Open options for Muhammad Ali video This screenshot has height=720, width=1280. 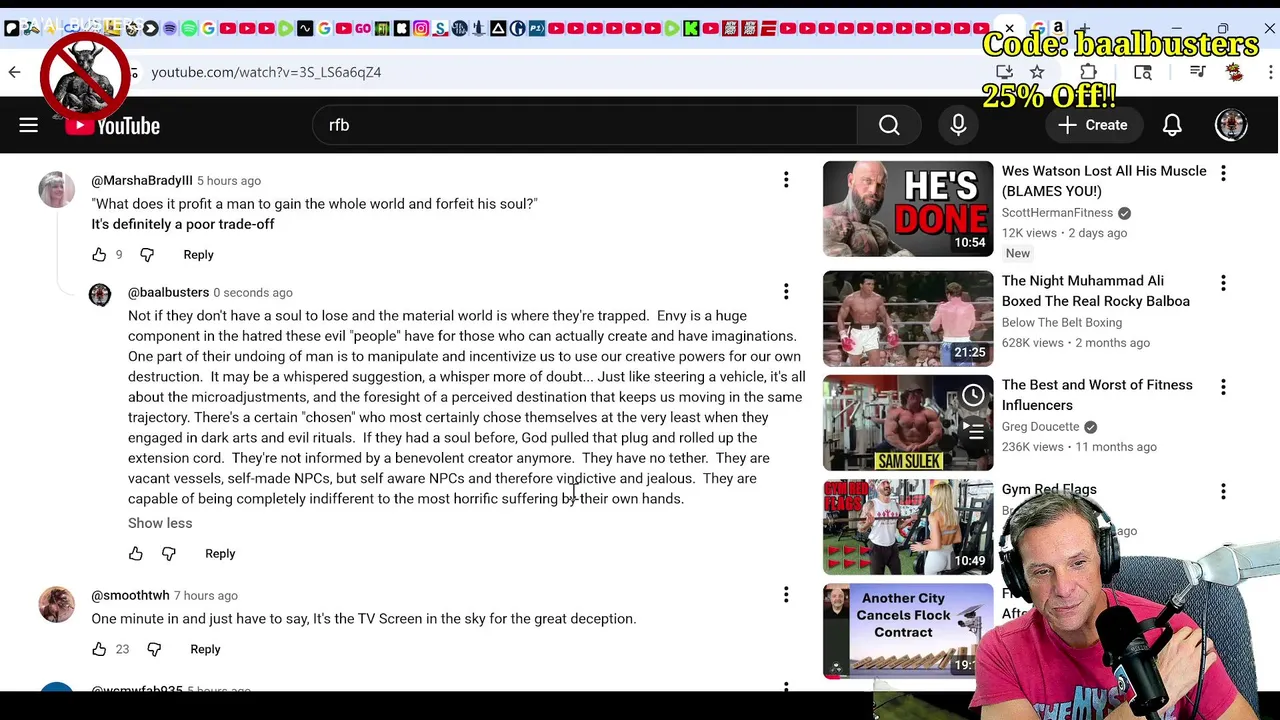(x=1223, y=283)
